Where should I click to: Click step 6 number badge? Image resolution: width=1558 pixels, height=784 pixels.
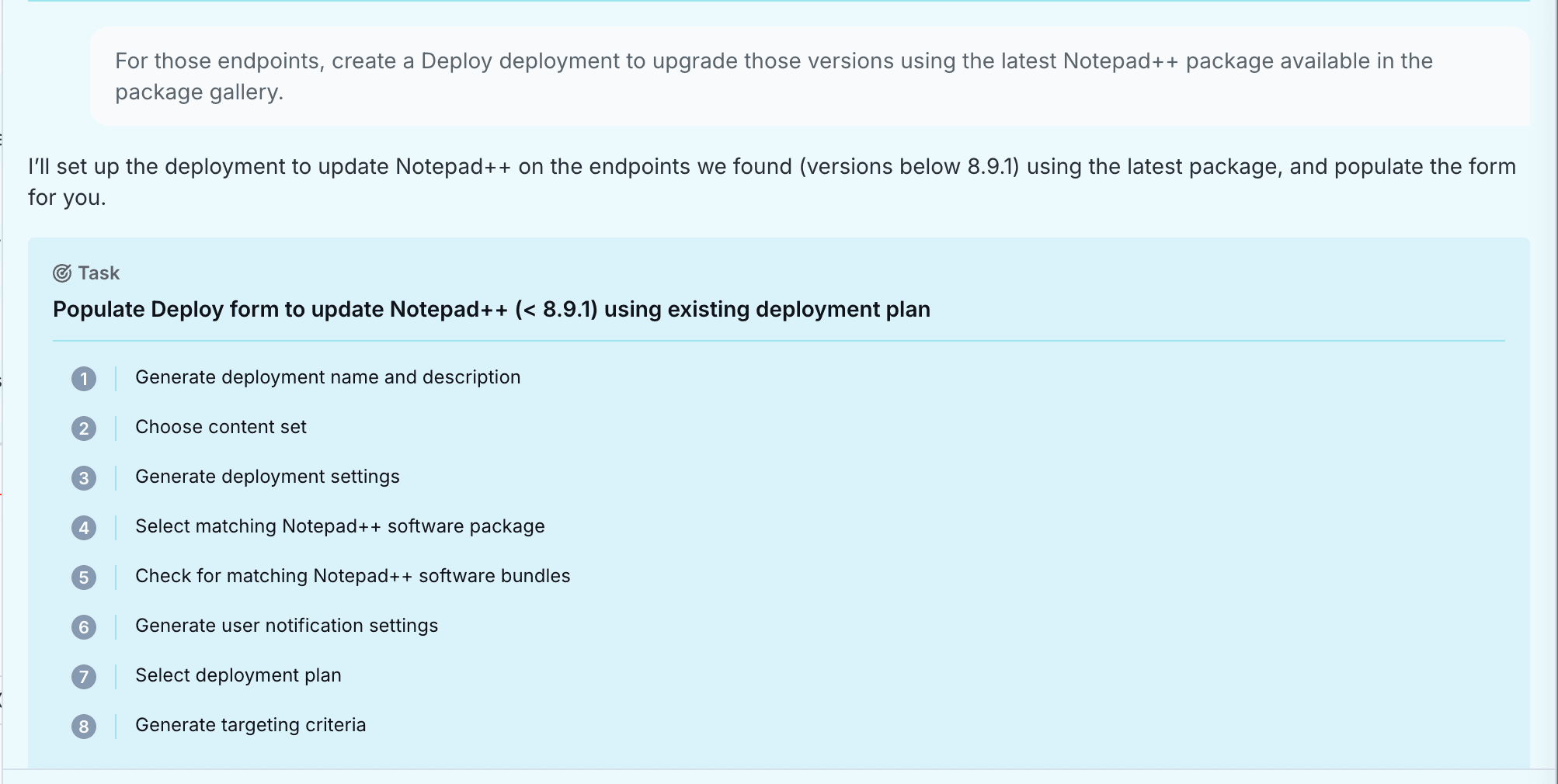pos(84,627)
